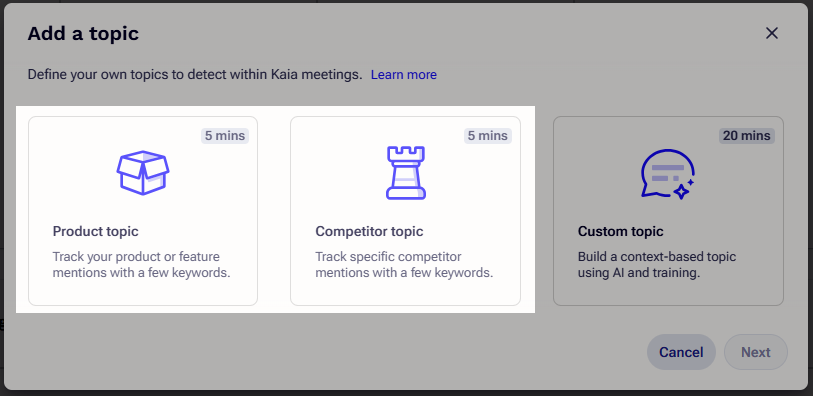This screenshot has height=396, width=813.
Task: Select the Custom topic card title
Action: (x=621, y=231)
